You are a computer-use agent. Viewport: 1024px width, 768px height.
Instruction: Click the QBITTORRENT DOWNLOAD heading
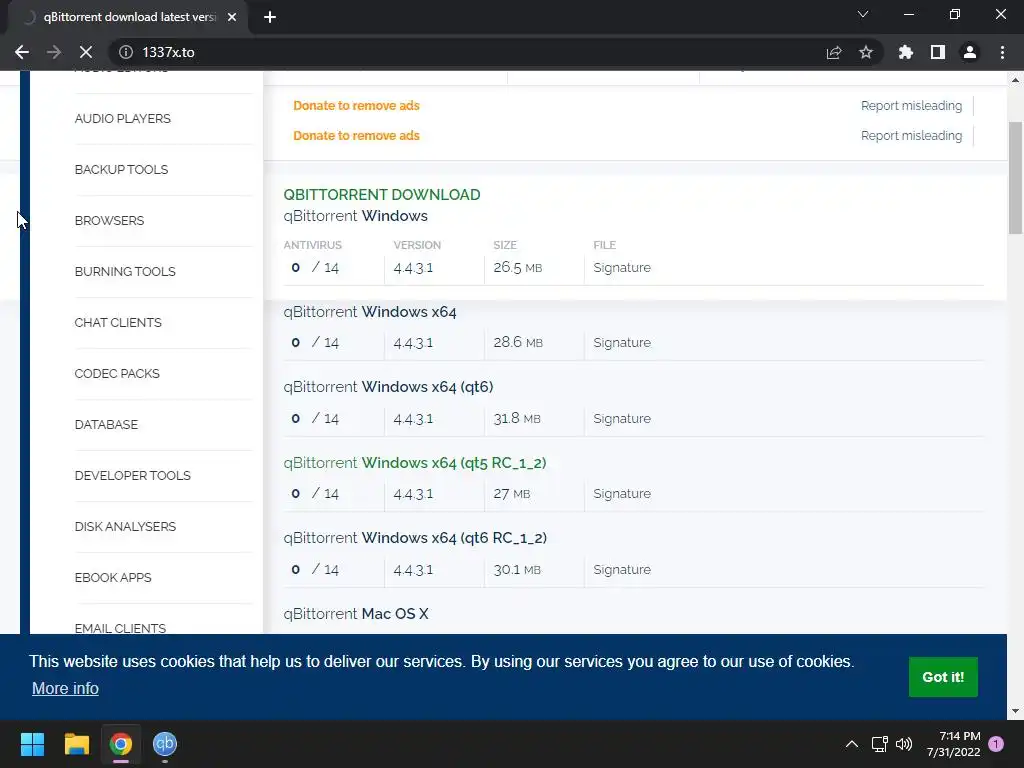click(x=381, y=195)
